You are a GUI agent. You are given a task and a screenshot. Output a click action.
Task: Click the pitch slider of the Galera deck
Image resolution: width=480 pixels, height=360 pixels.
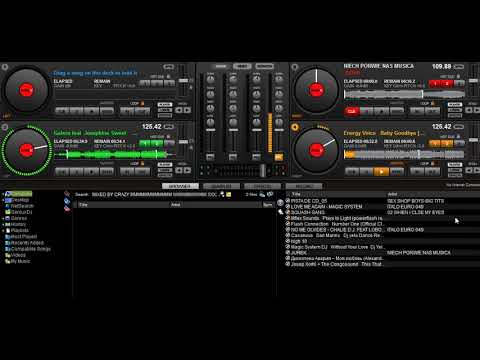coord(183,142)
